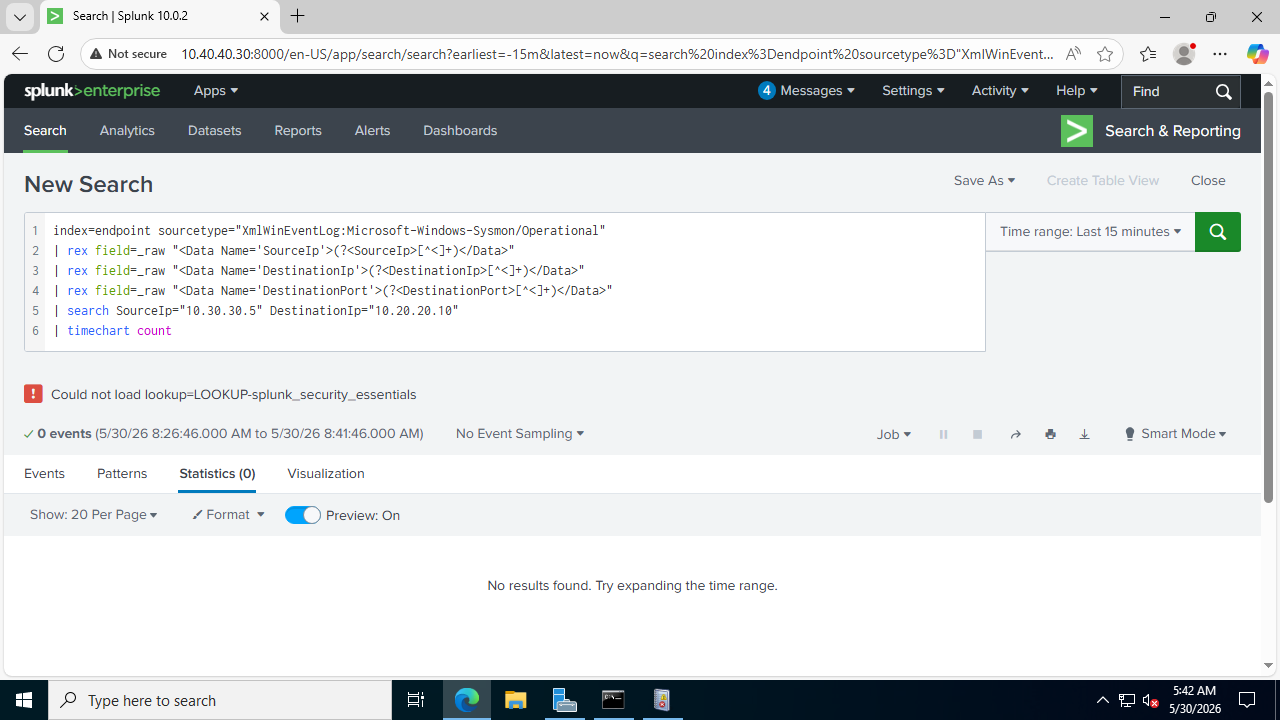Open Copilot in Edge sidebar

tap(1257, 54)
